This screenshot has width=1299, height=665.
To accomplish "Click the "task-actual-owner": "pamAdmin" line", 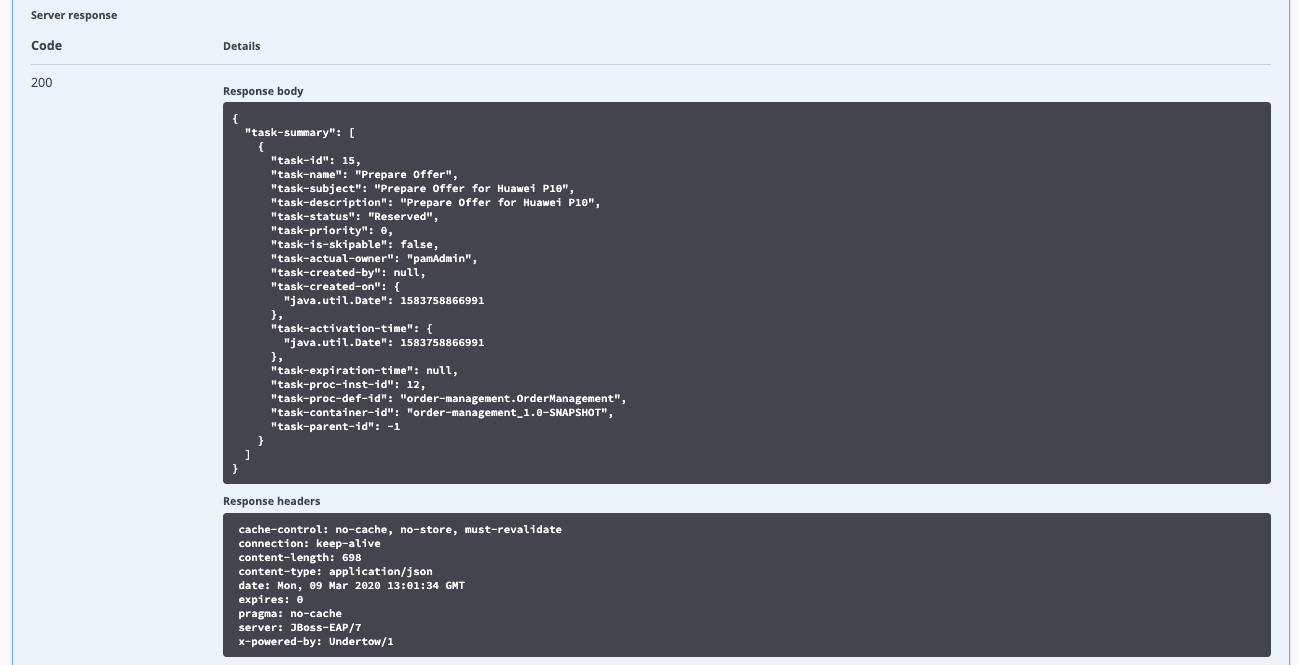I will tap(374, 258).
